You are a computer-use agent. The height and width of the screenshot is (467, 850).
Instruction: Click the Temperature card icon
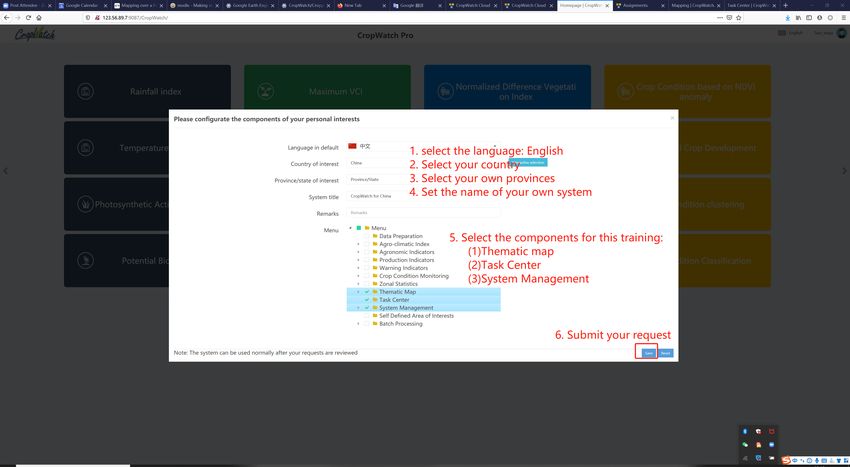click(x=85, y=148)
